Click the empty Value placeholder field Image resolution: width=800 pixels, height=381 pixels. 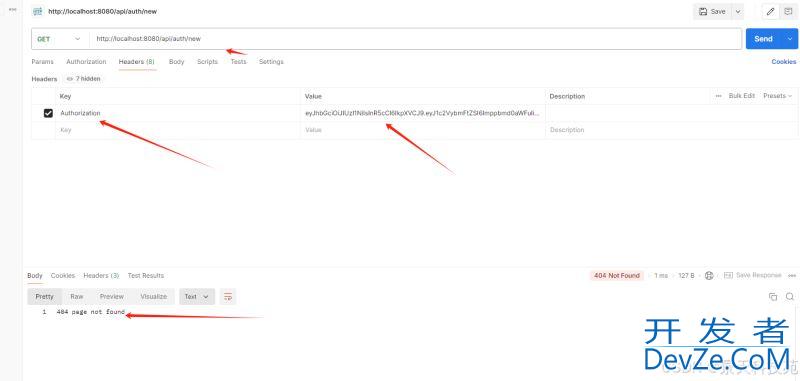[x=422, y=130]
